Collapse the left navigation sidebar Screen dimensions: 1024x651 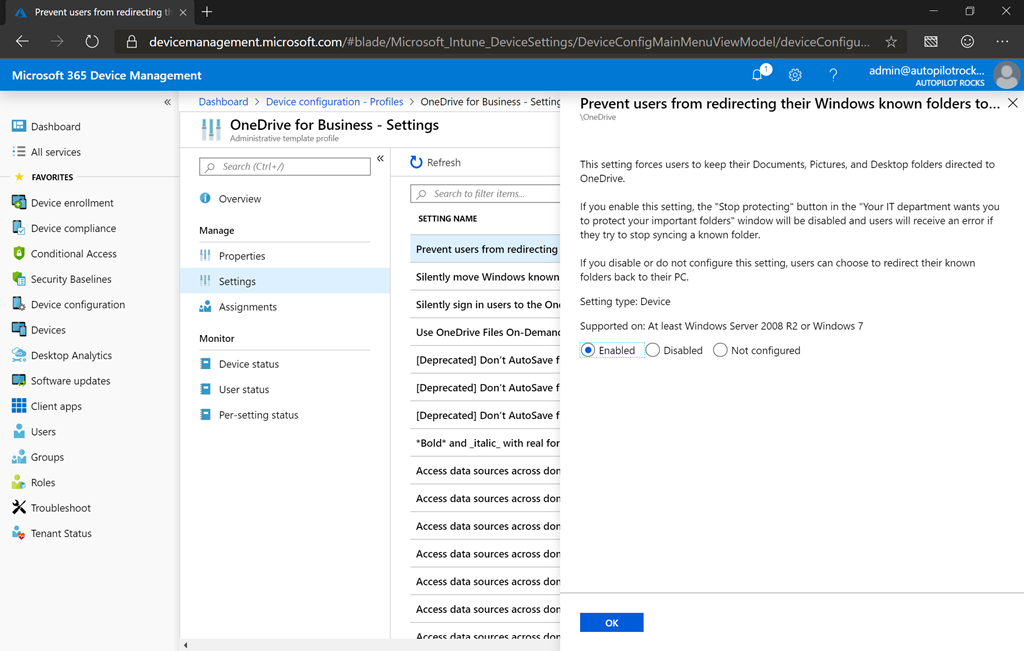point(167,102)
